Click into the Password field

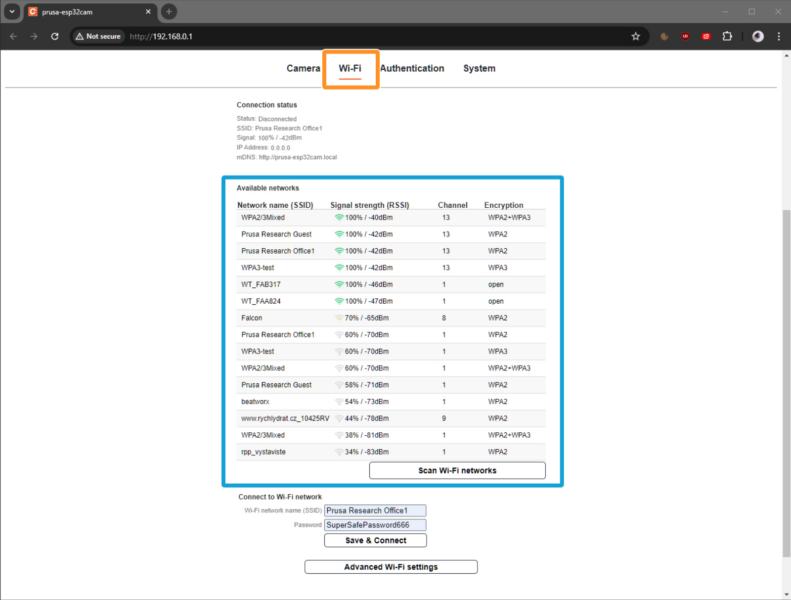[375, 524]
